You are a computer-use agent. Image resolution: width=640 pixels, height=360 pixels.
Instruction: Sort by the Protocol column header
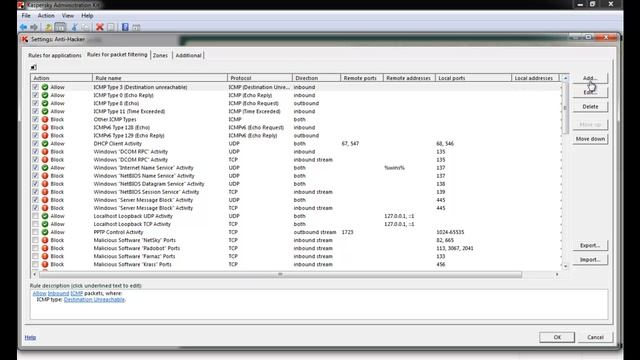[x=260, y=78]
